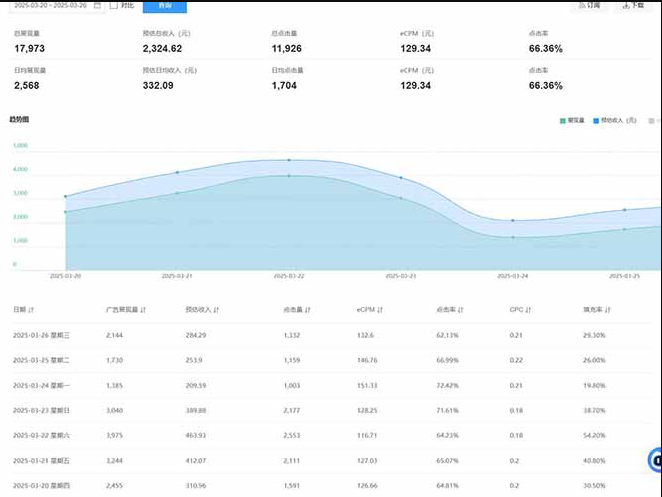Toggle 展现量 series in chart legend
The height and width of the screenshot is (497, 662).
pyautogui.click(x=575, y=120)
